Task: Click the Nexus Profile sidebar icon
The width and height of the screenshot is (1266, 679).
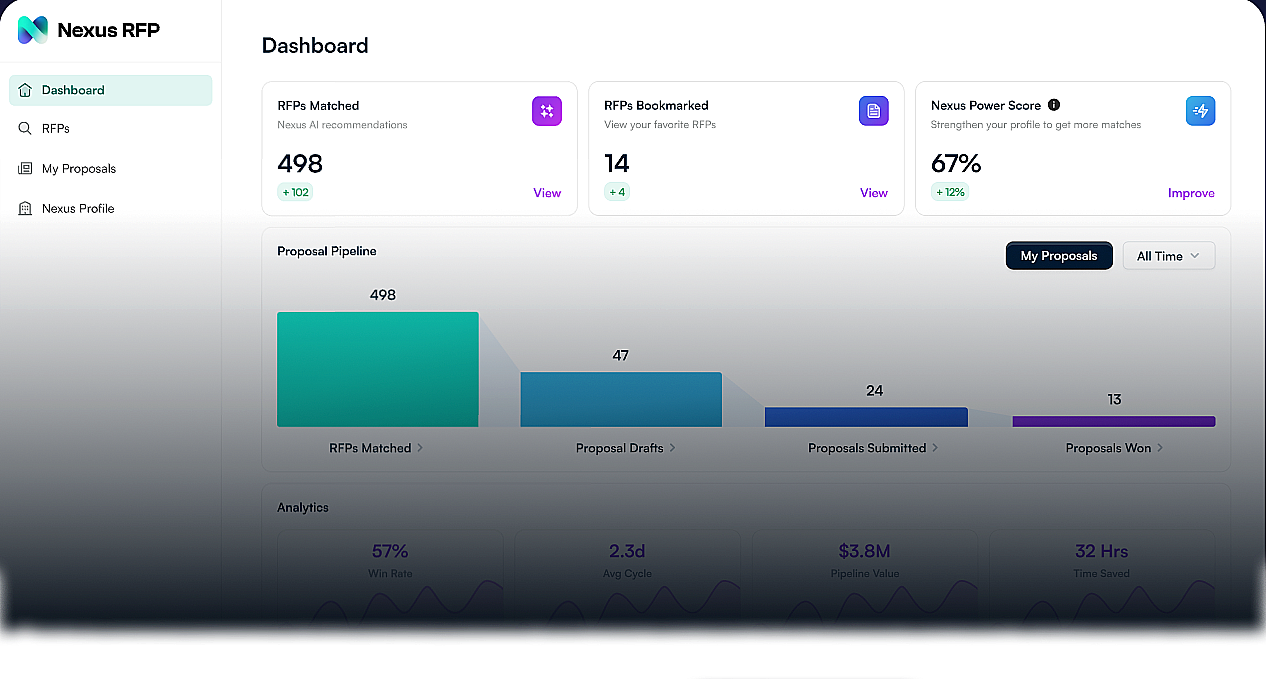Action: (x=24, y=208)
